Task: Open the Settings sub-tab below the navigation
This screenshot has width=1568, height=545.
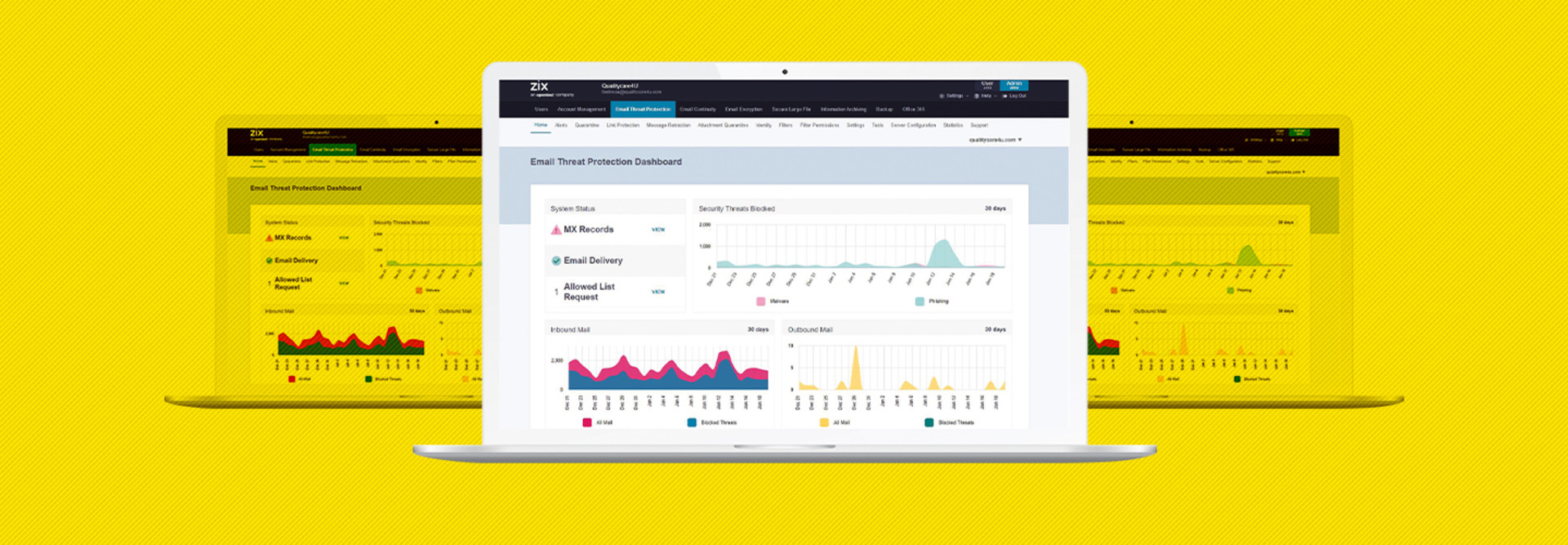Action: click(x=855, y=125)
